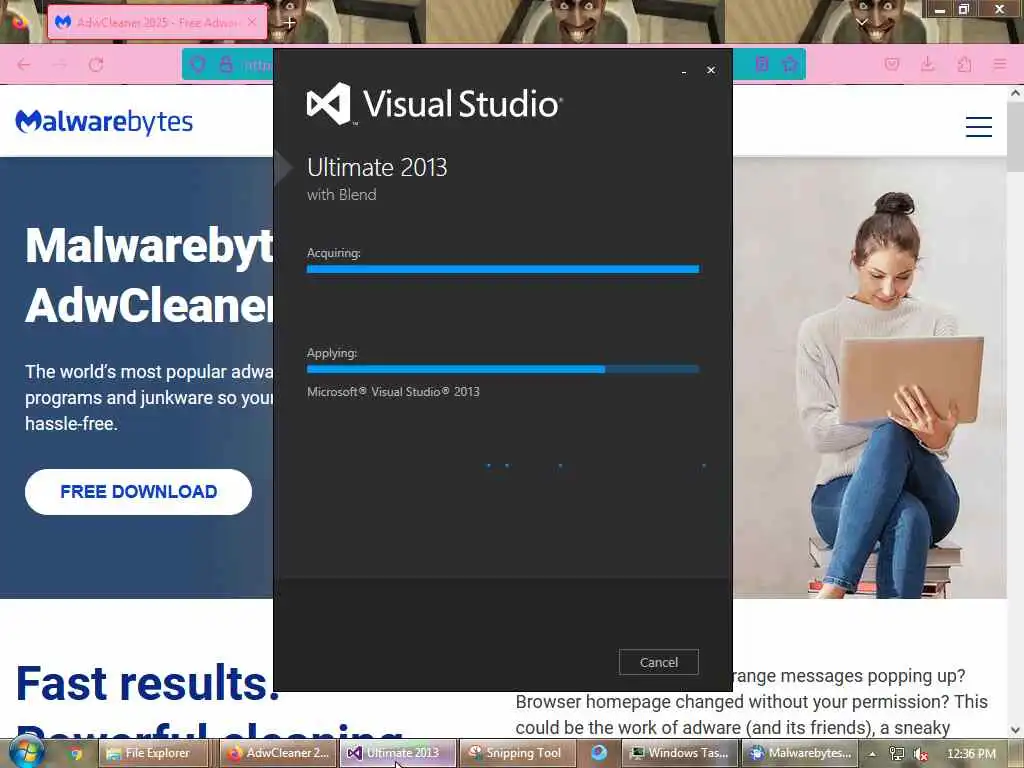Close the Visual Studio installer window
The height and width of the screenshot is (768, 1024).
[x=711, y=70]
